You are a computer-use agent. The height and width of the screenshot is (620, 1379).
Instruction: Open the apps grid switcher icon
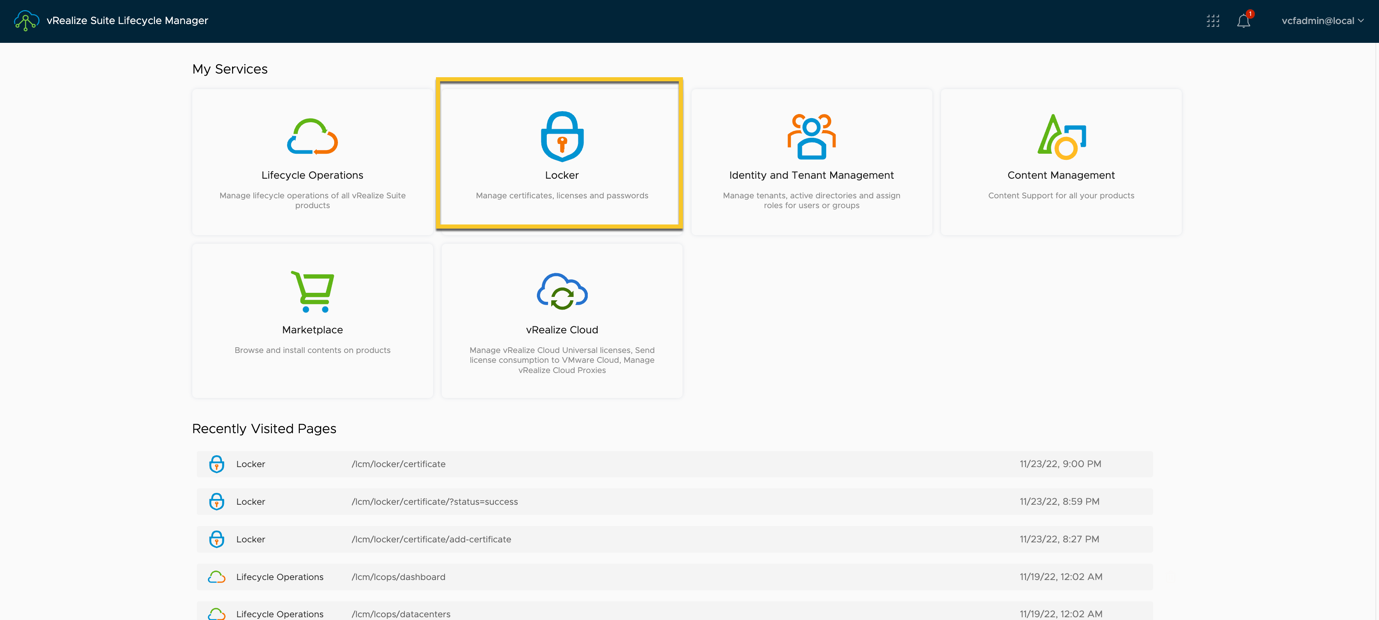(x=1213, y=20)
